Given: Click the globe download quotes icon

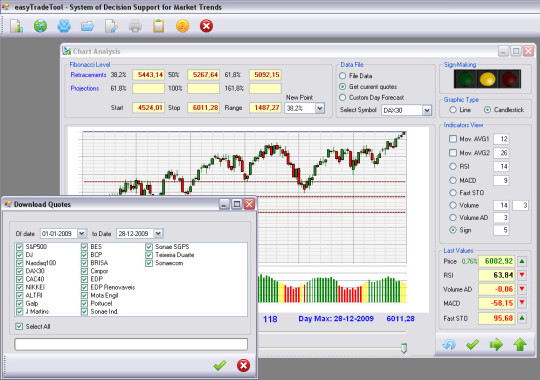Looking at the screenshot, I should click(40, 26).
